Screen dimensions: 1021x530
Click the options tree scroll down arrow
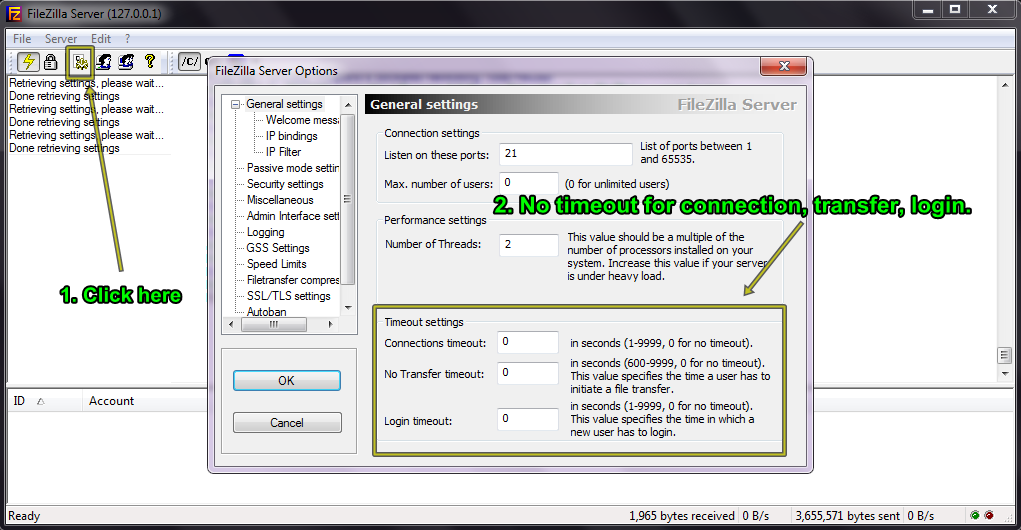(348, 307)
